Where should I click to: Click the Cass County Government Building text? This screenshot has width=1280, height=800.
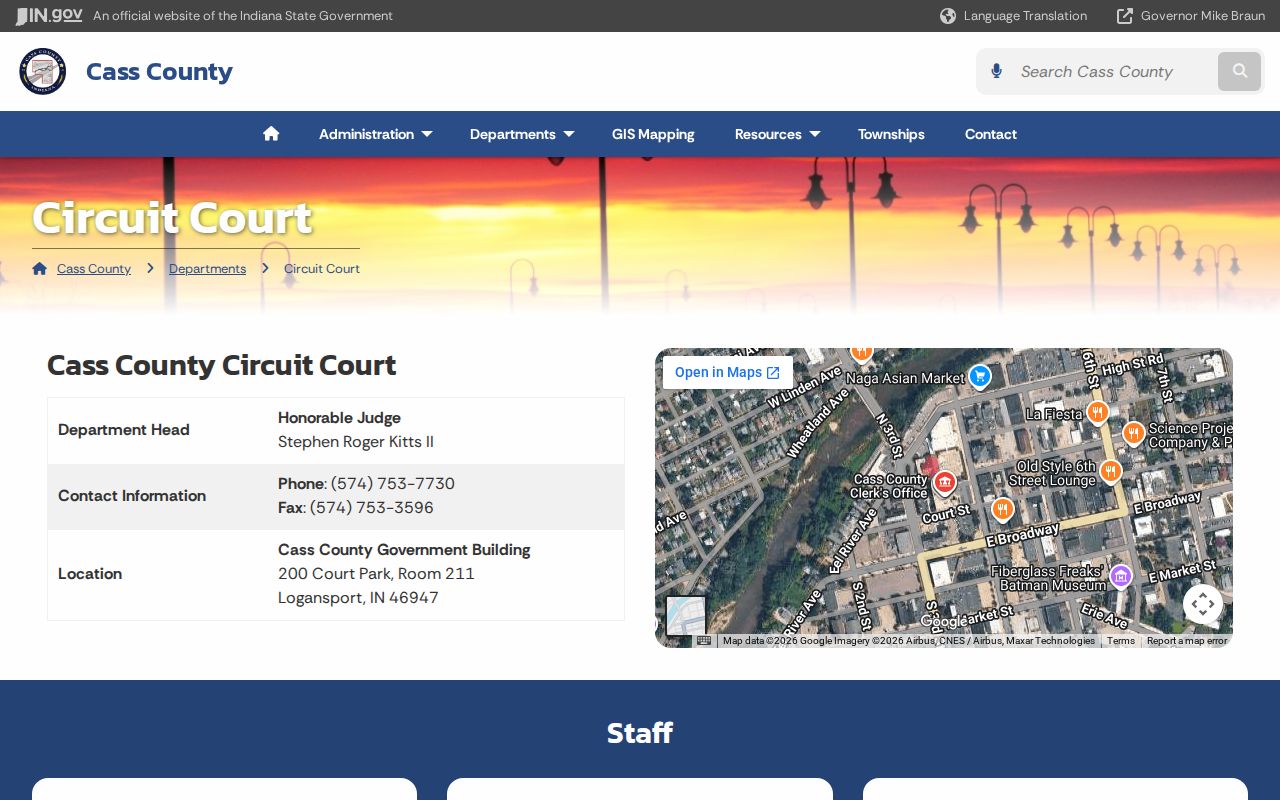404,550
